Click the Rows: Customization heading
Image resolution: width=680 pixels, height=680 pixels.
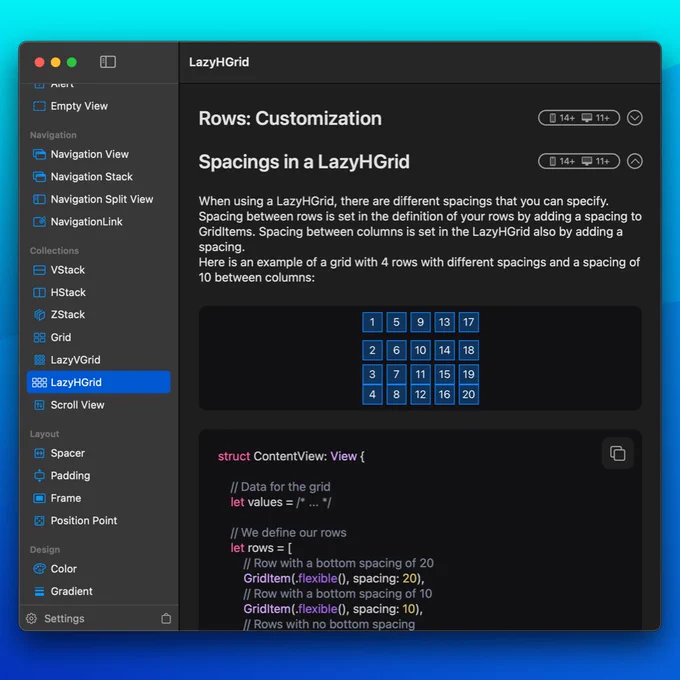pos(290,118)
